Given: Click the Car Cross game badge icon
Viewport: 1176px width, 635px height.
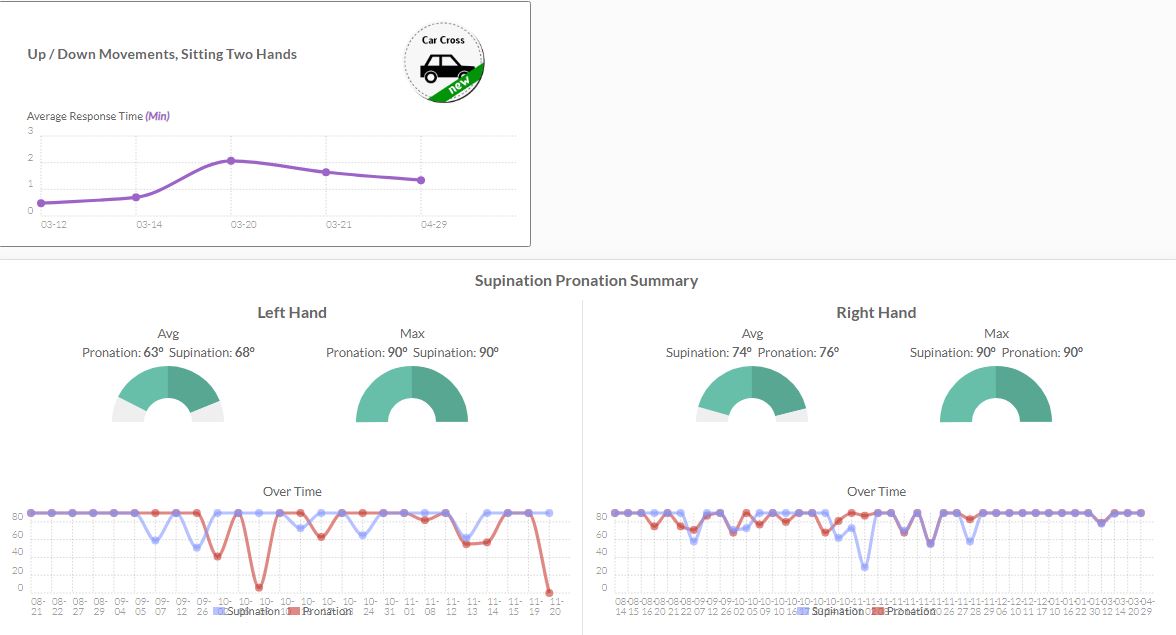Looking at the screenshot, I should (x=444, y=63).
